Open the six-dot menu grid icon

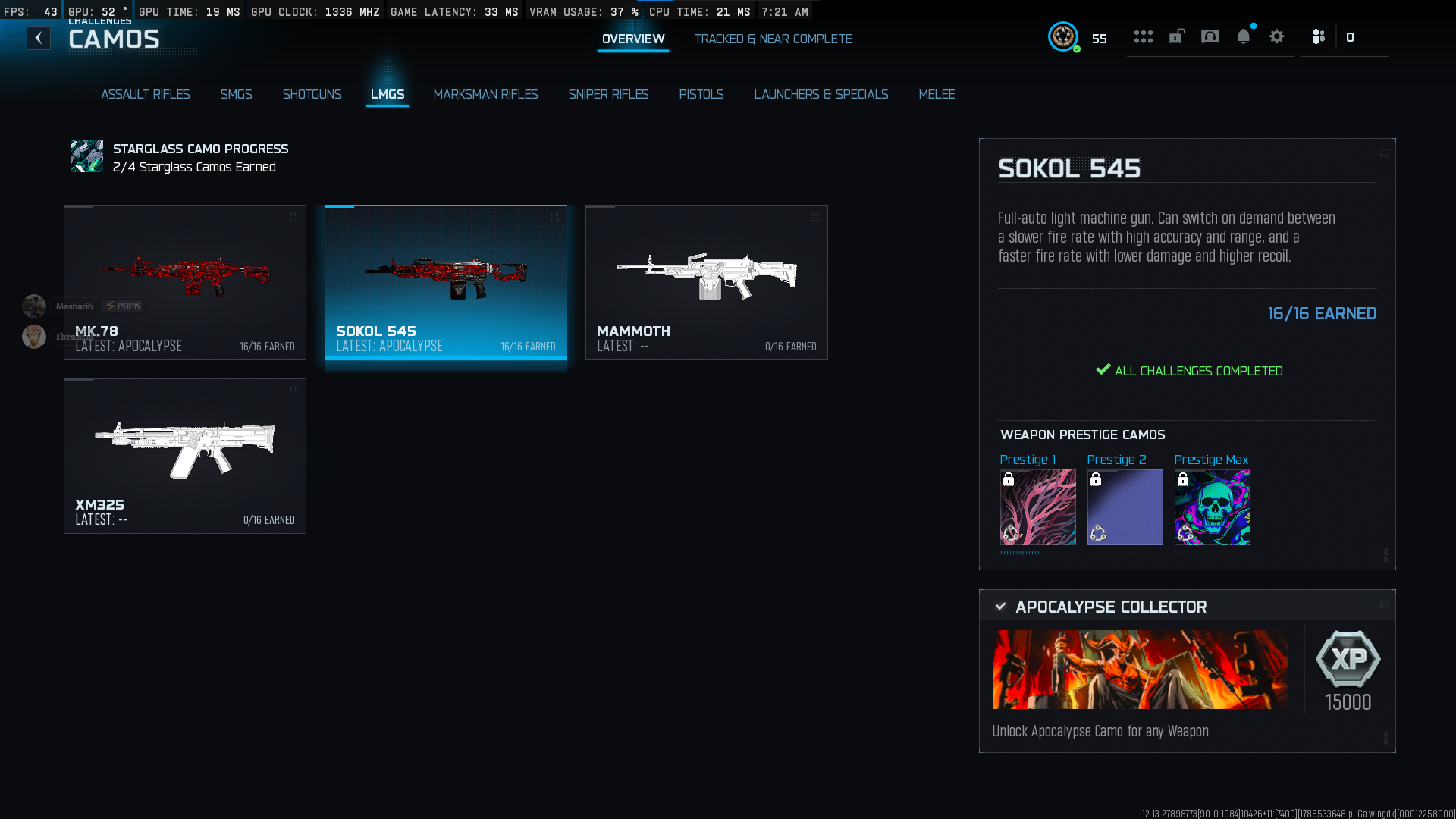point(1144,36)
